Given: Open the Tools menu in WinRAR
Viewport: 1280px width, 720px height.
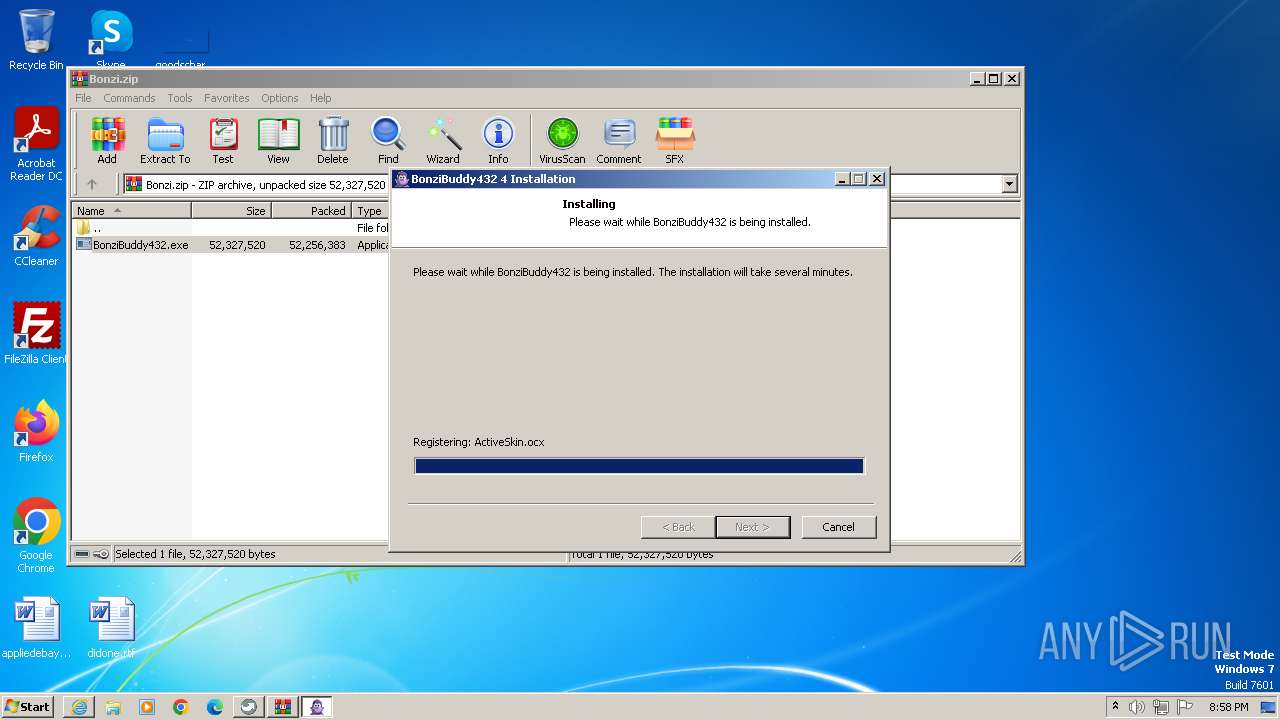Looking at the screenshot, I should coord(180,98).
